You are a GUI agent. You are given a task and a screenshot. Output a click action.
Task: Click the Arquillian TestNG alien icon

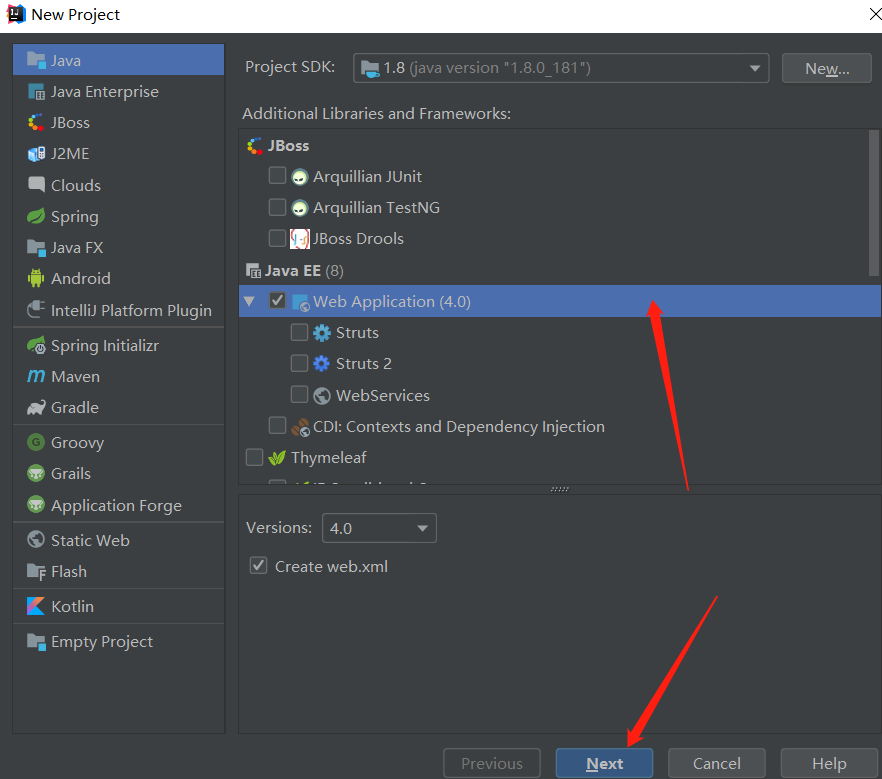click(300, 208)
